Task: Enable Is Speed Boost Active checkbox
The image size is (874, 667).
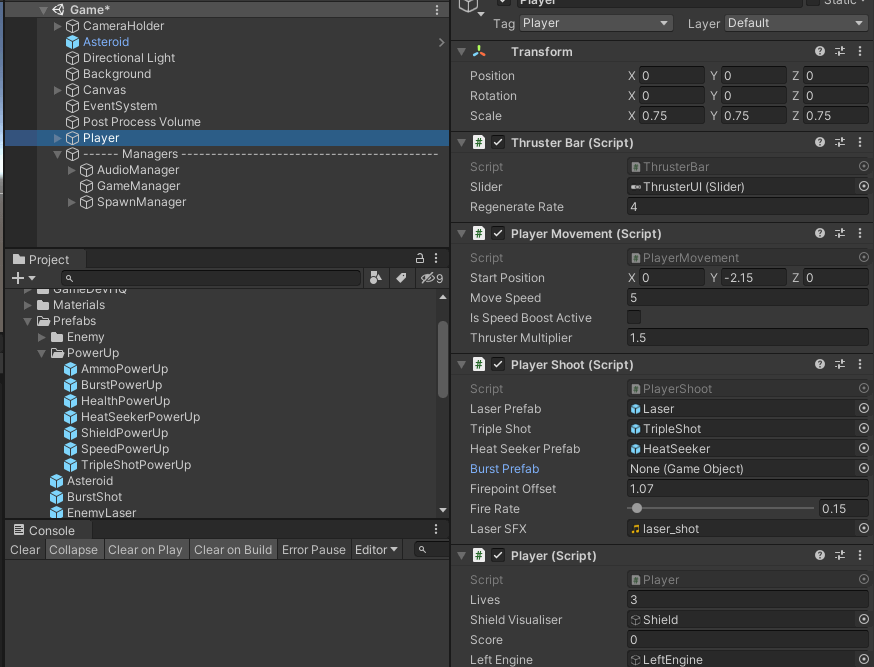Action: click(634, 317)
